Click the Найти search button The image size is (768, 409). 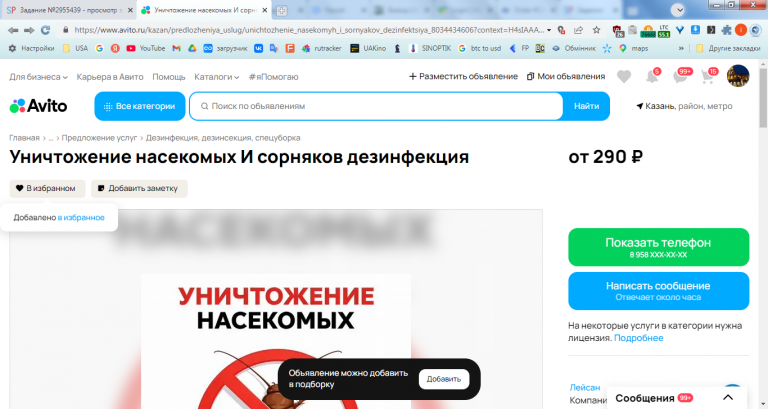click(586, 106)
